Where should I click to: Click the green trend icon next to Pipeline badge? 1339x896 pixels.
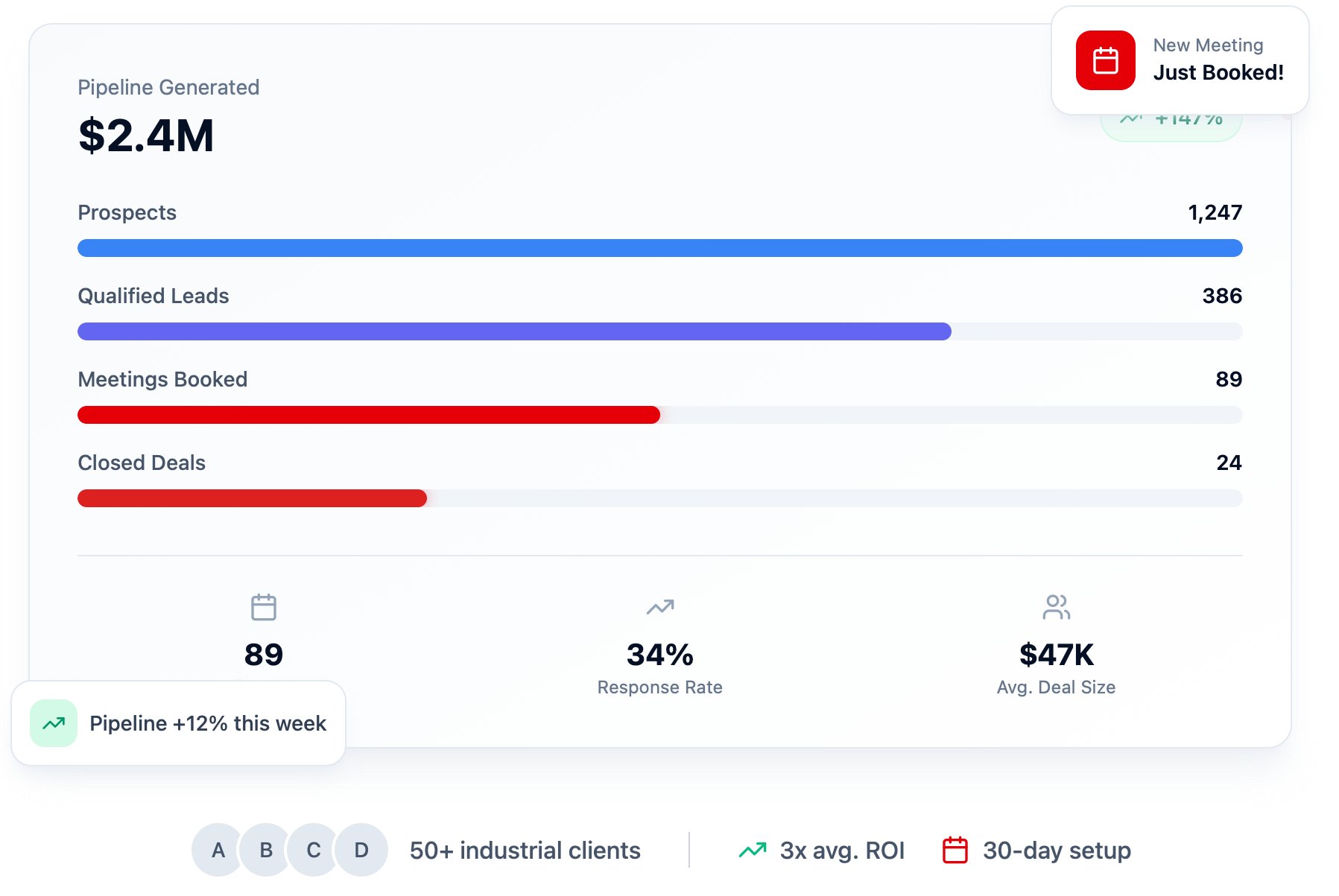point(52,722)
